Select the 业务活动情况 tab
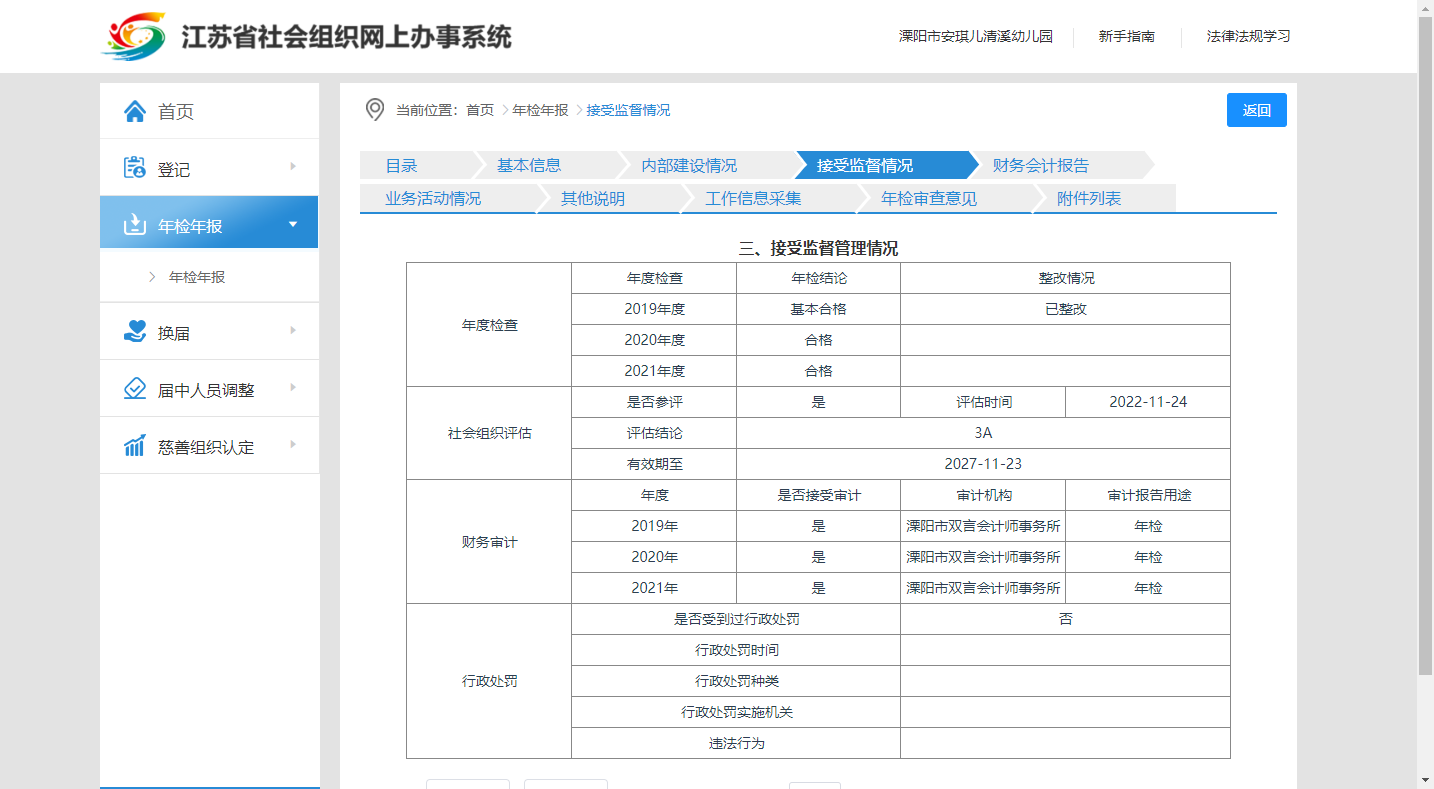The width and height of the screenshot is (1434, 789). click(x=433, y=199)
